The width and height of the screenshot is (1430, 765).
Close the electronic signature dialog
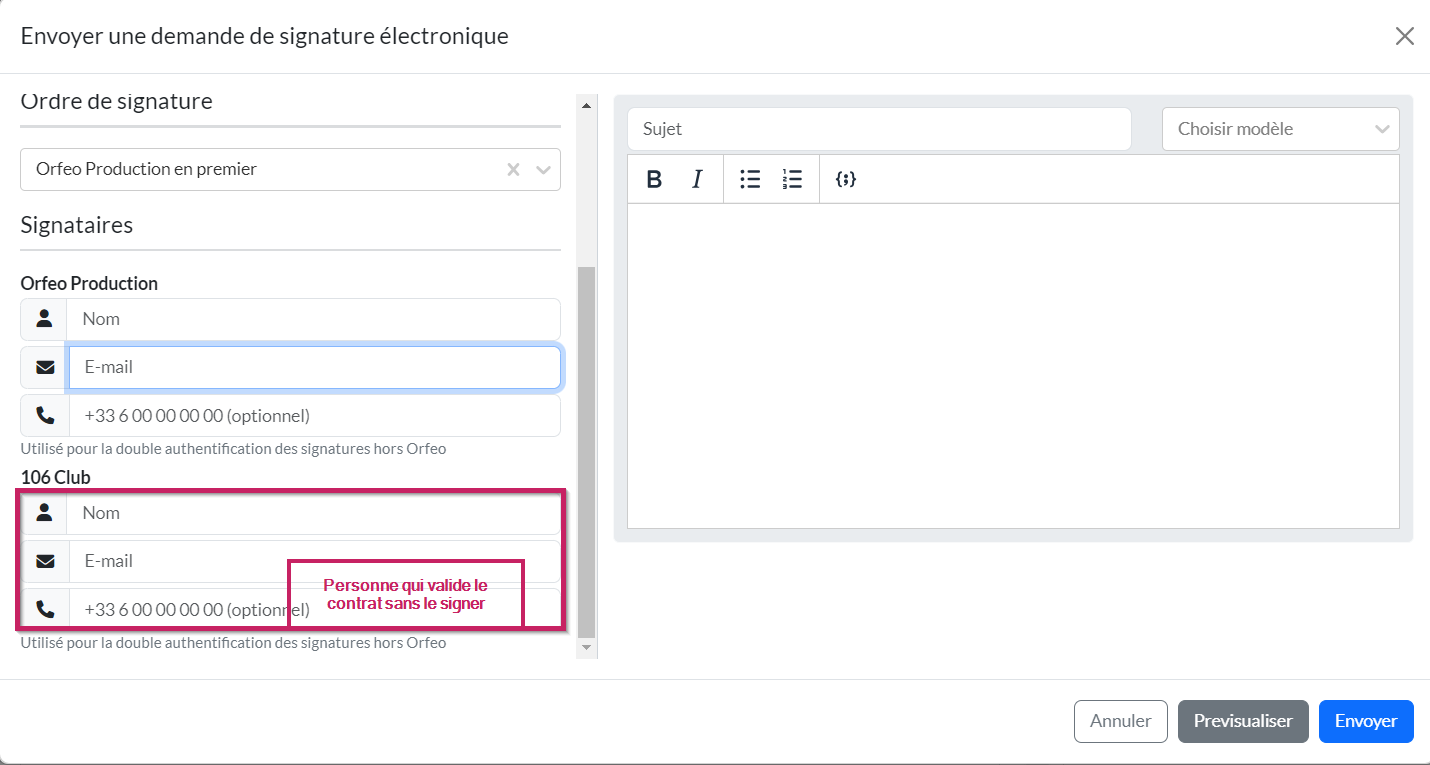click(1404, 37)
